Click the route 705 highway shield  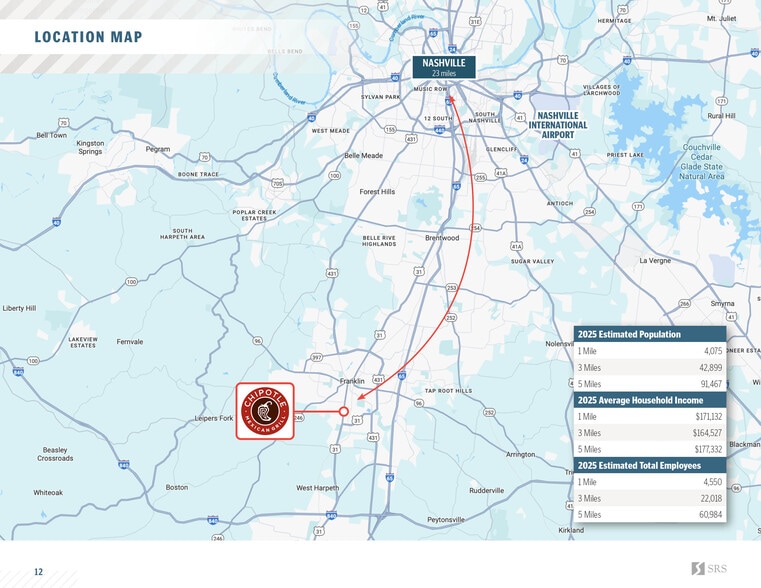tap(277, 184)
